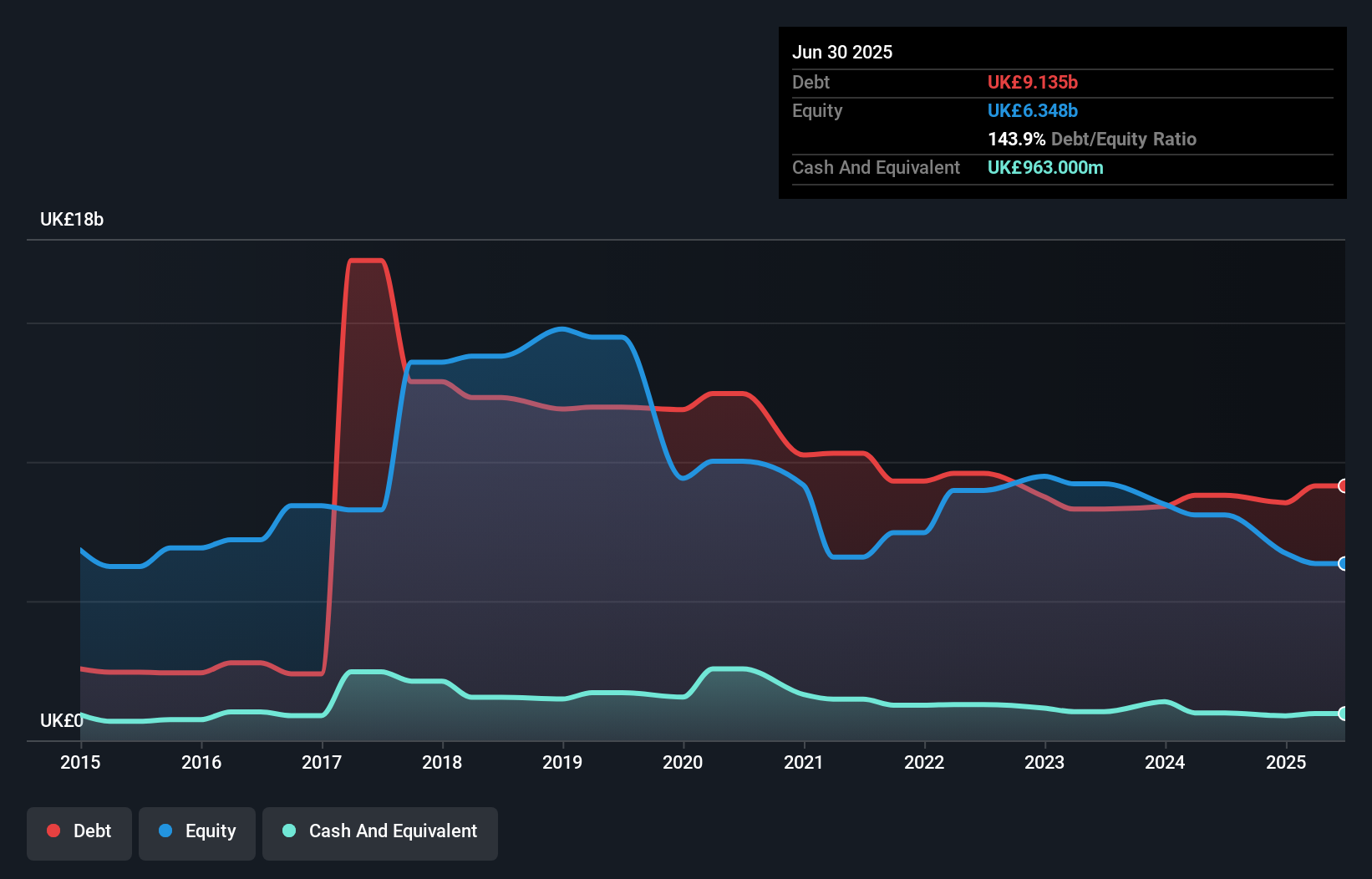This screenshot has height=879, width=1372.
Task: Select the 2025 label on the timeline axis
Action: (1287, 762)
